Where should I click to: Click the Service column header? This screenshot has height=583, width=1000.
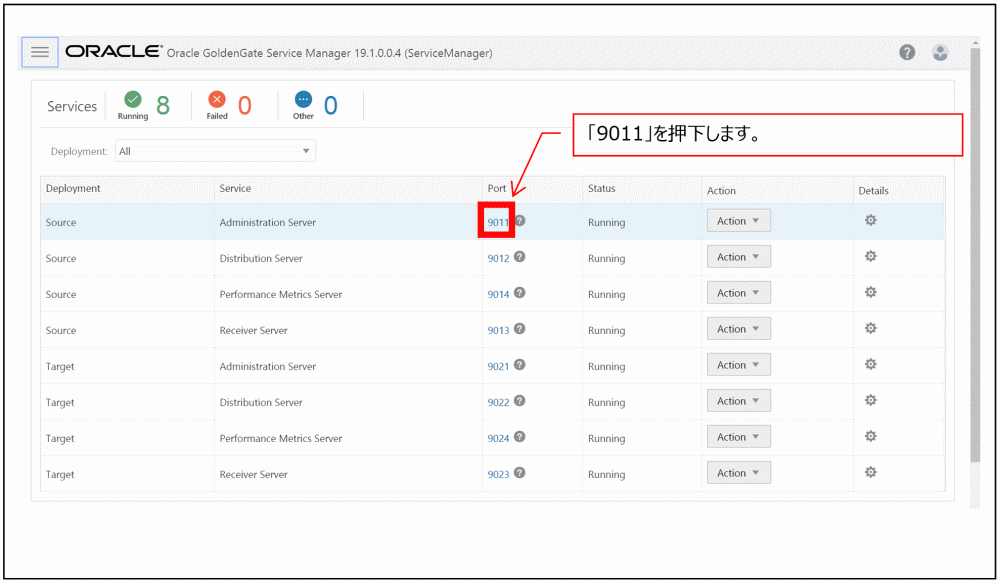coord(235,188)
